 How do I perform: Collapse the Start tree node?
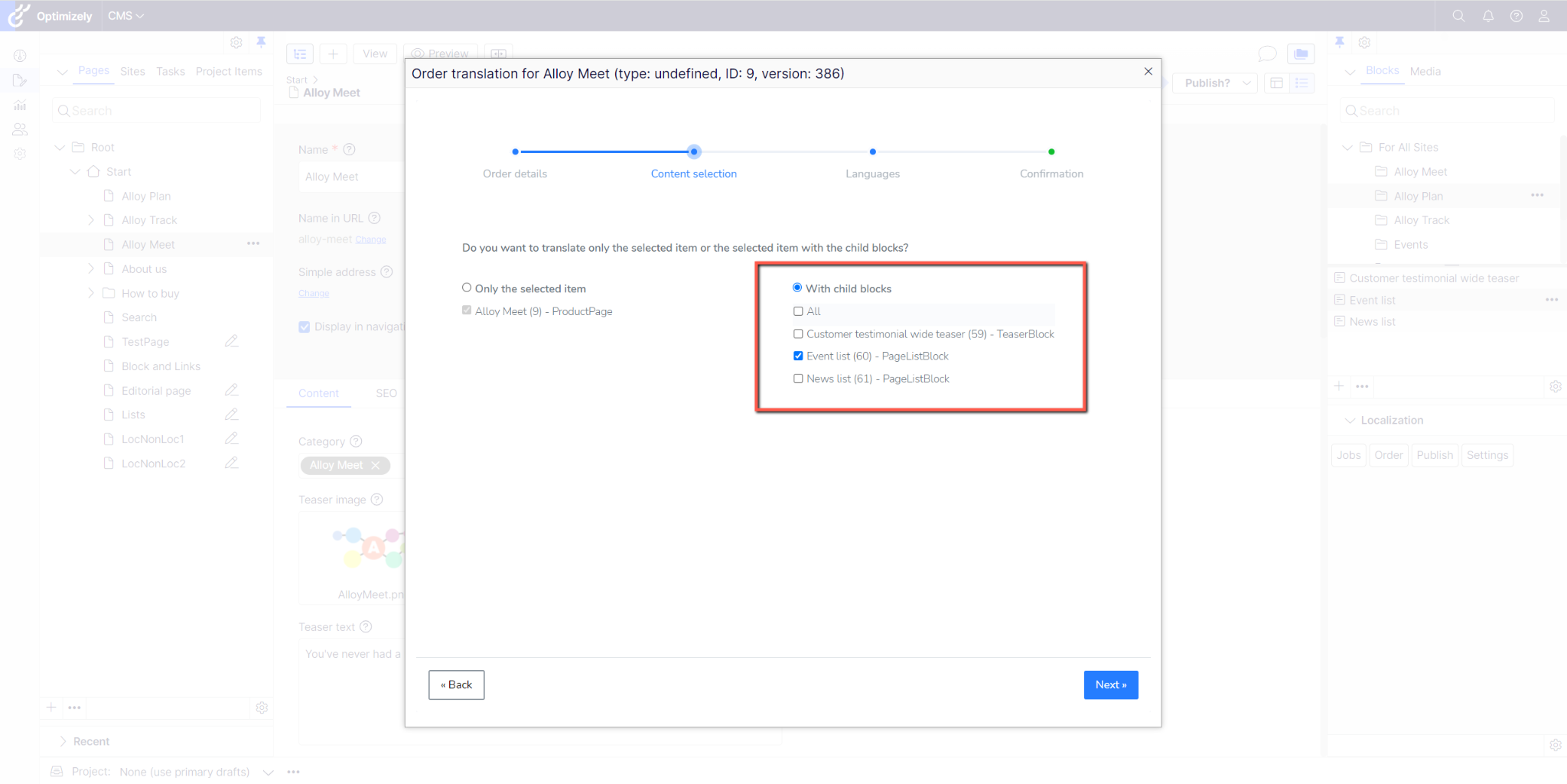[x=75, y=171]
